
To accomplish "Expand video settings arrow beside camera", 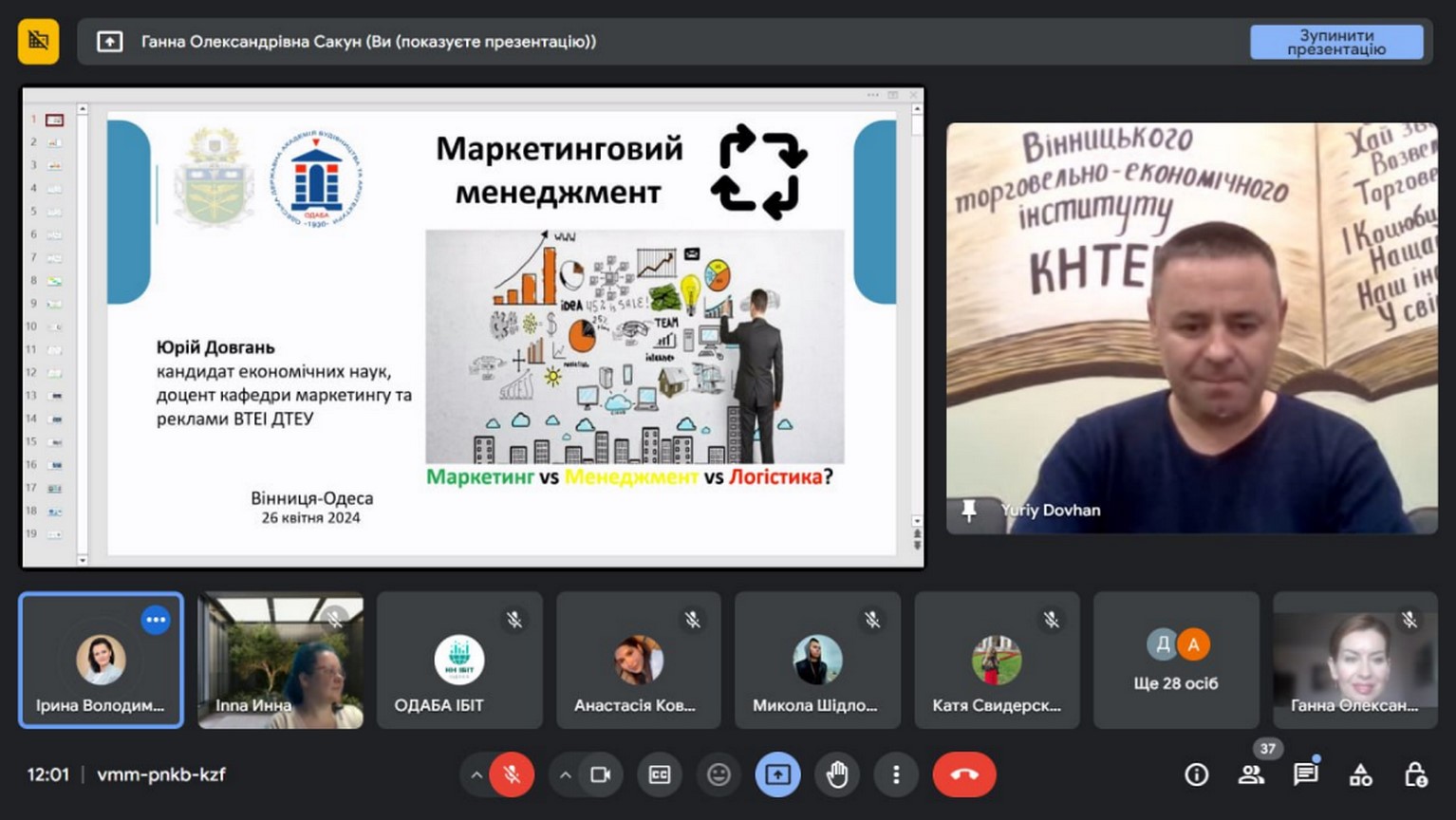I will point(565,774).
